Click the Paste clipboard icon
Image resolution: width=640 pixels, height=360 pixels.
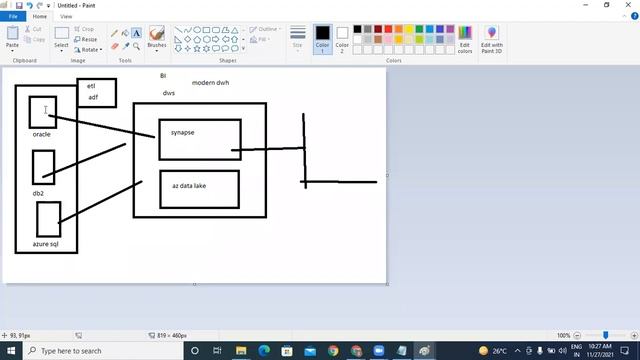pyautogui.click(x=12, y=33)
